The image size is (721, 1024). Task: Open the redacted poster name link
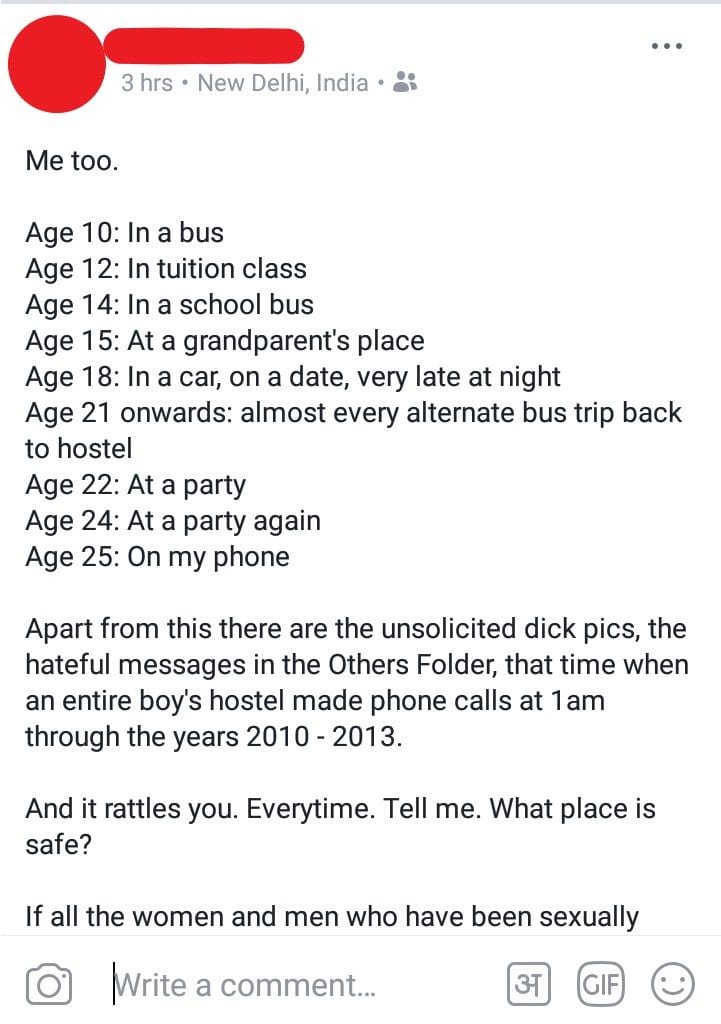(x=203, y=45)
